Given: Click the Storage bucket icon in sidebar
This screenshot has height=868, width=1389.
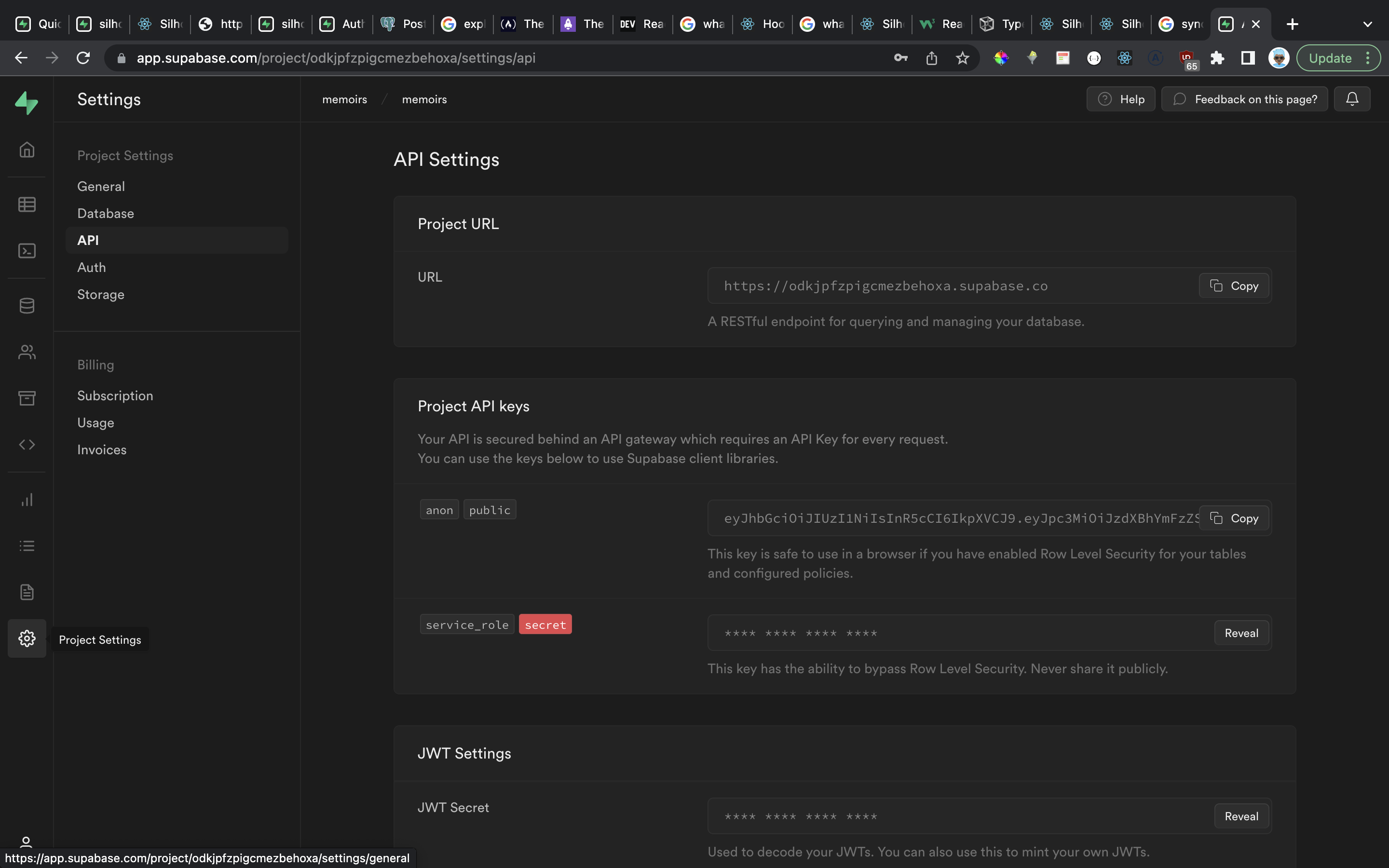Looking at the screenshot, I should 26,399.
